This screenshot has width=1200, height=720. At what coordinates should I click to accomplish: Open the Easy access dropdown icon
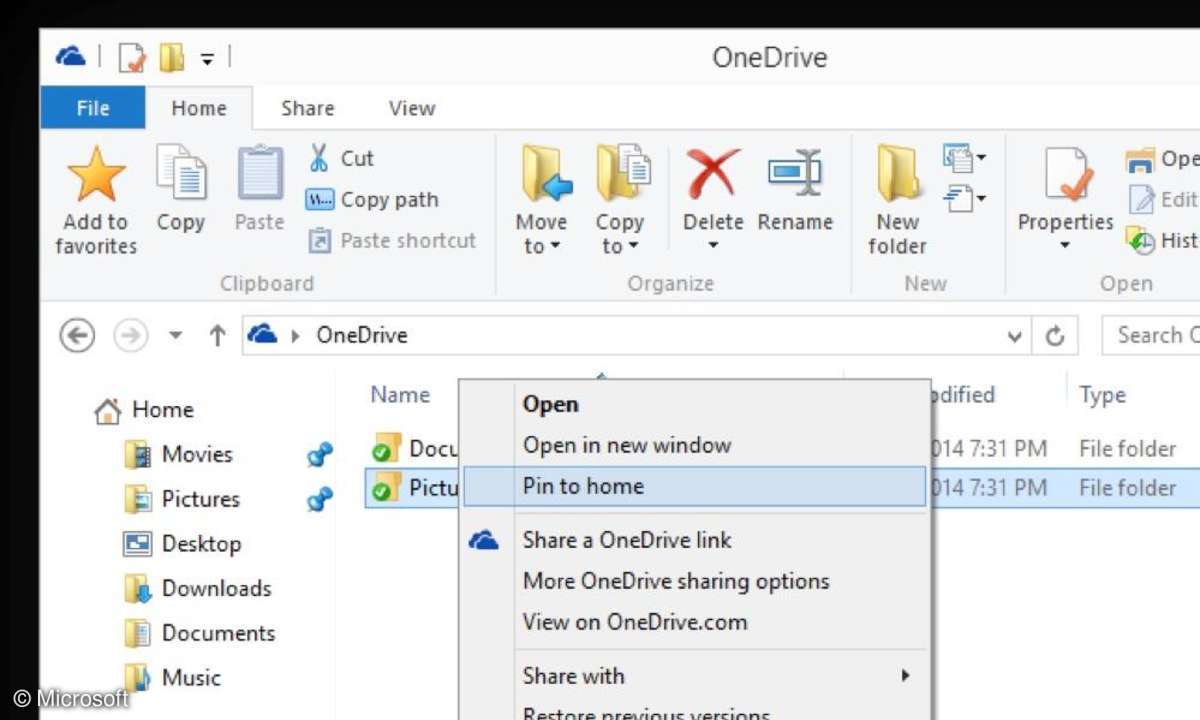click(964, 198)
